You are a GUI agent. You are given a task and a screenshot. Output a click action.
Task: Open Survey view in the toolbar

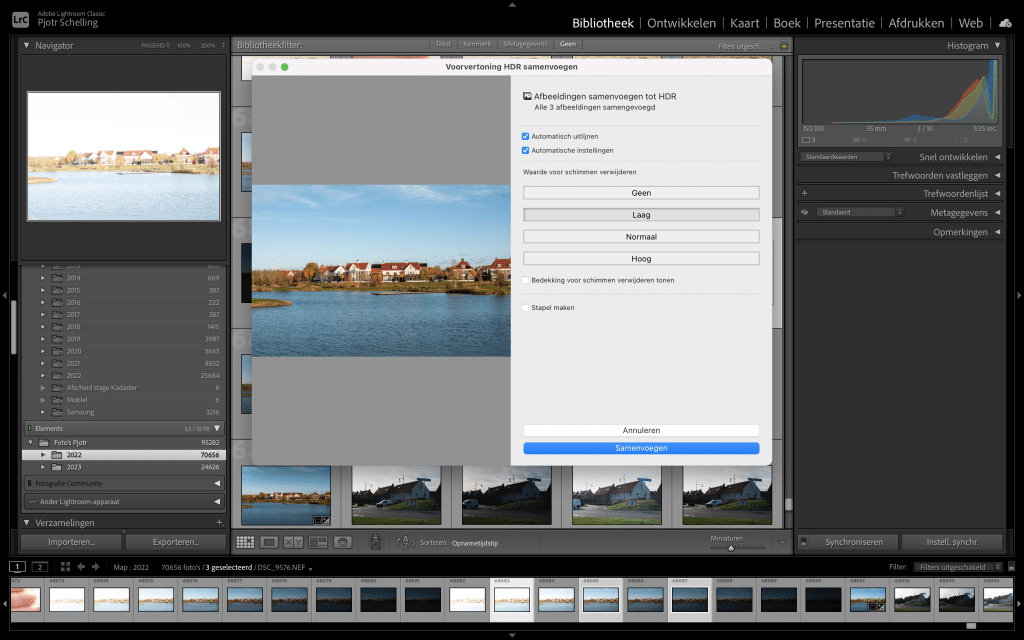tap(318, 542)
